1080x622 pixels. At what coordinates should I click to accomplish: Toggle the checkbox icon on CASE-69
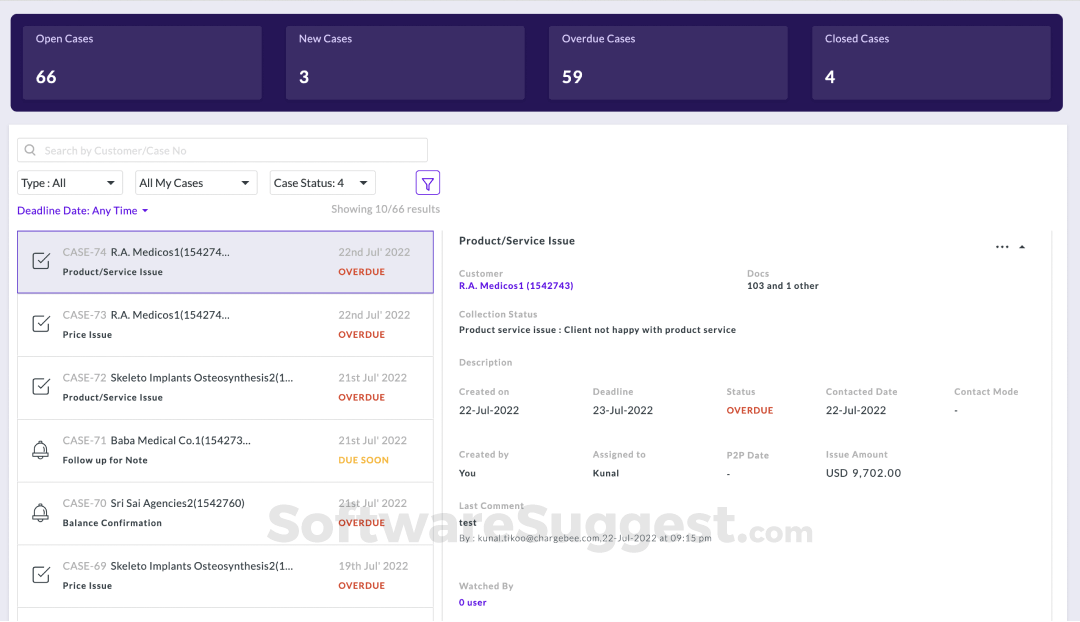tap(40, 575)
